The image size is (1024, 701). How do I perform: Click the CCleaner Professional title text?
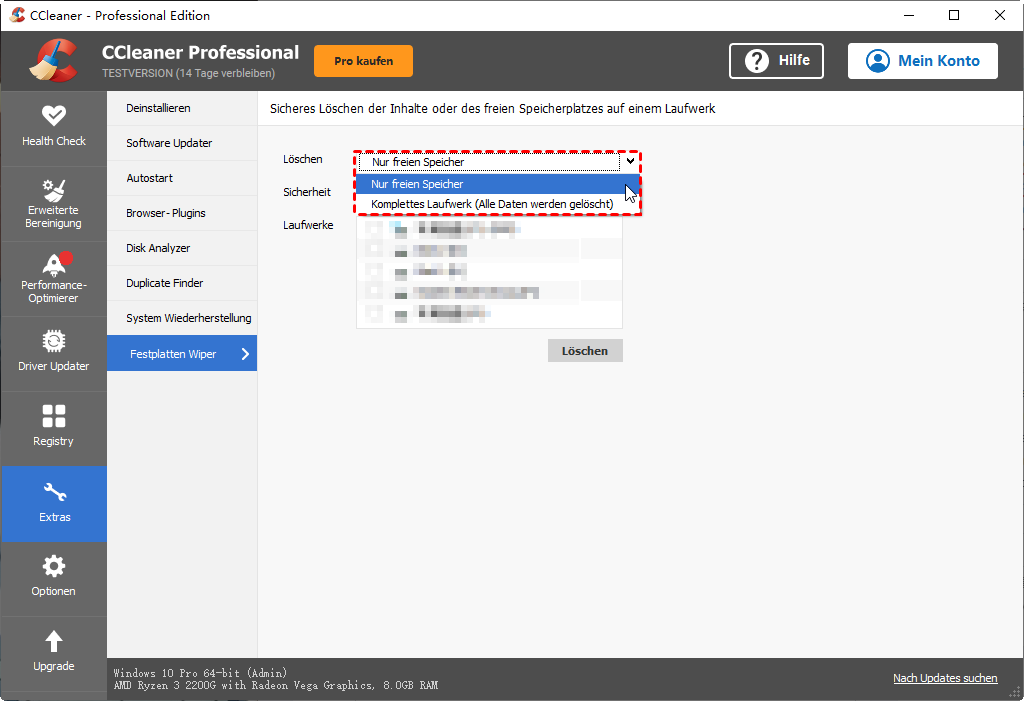click(200, 52)
